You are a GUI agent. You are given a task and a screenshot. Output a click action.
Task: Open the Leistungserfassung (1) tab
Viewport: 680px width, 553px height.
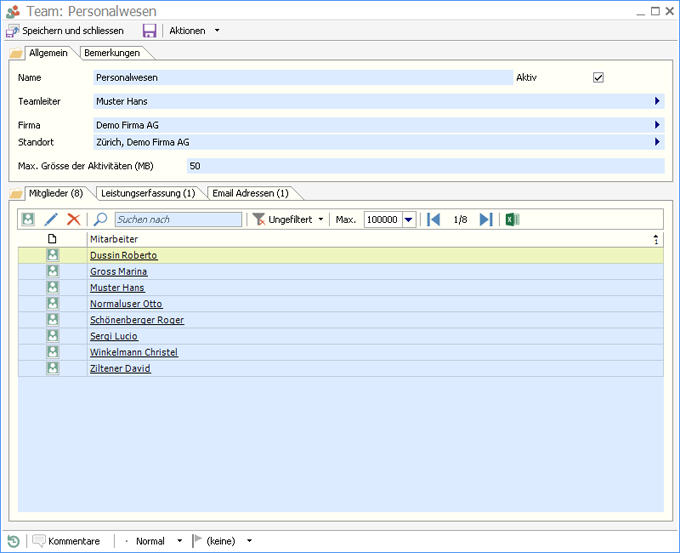[x=148, y=193]
